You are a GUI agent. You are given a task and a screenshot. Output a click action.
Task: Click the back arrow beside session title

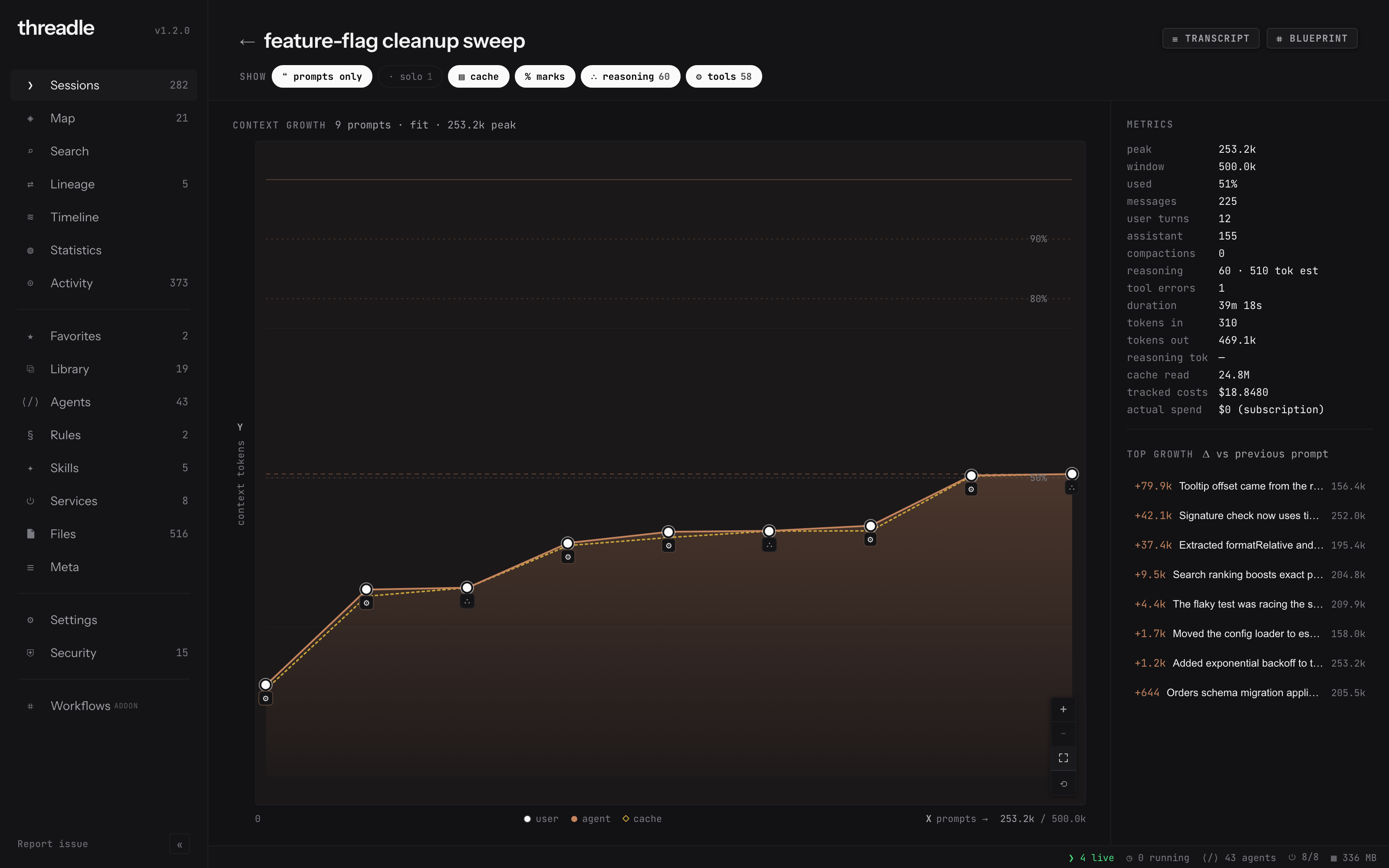247,41
